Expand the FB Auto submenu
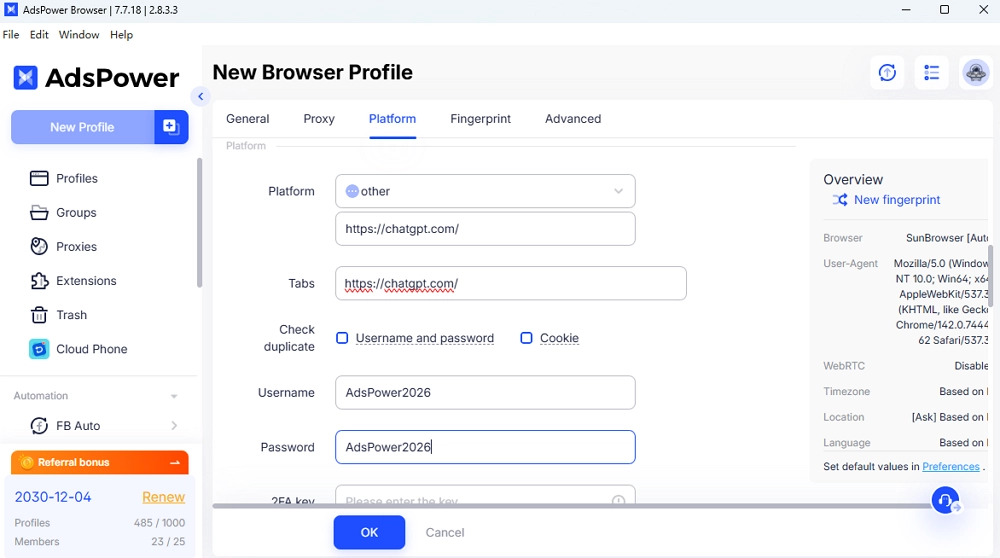Viewport: 1000px width, 558px height. pyautogui.click(x=174, y=426)
